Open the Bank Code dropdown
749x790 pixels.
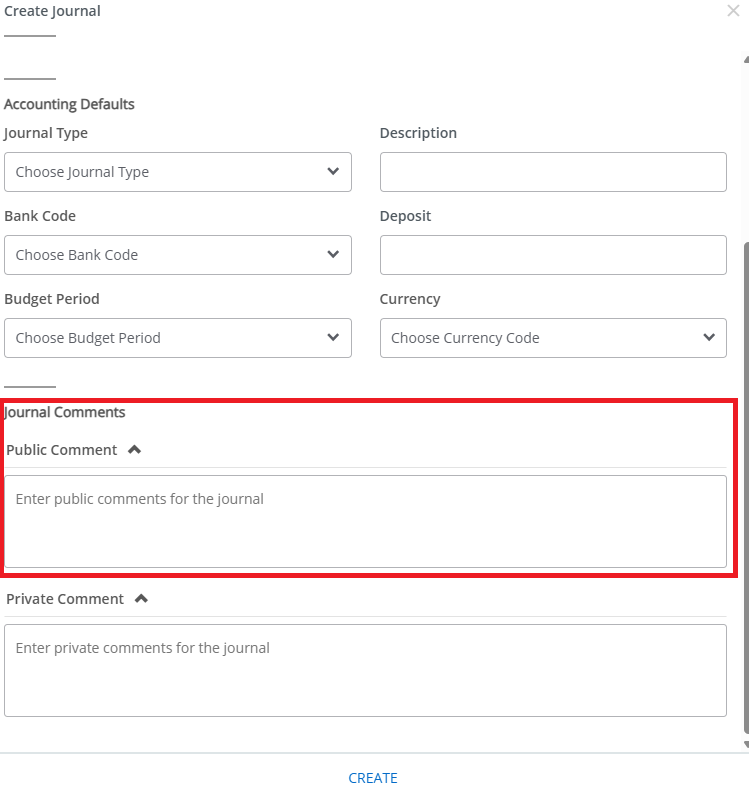point(178,255)
